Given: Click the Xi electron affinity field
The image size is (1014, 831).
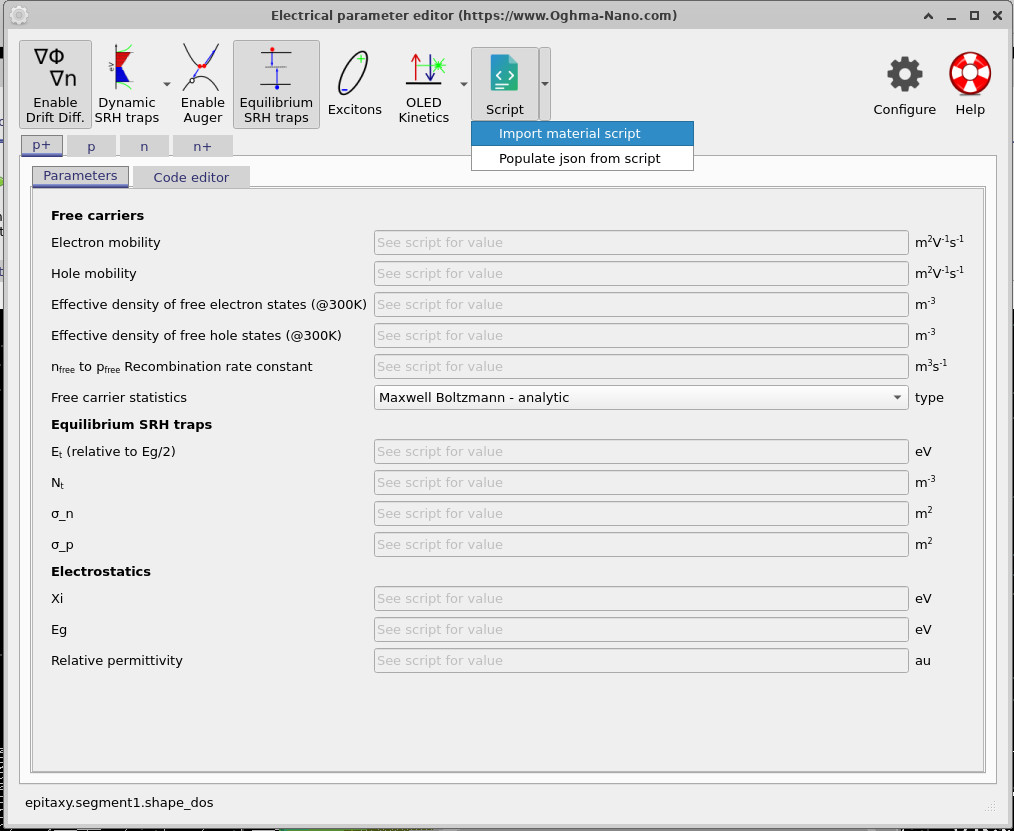Looking at the screenshot, I should point(641,599).
